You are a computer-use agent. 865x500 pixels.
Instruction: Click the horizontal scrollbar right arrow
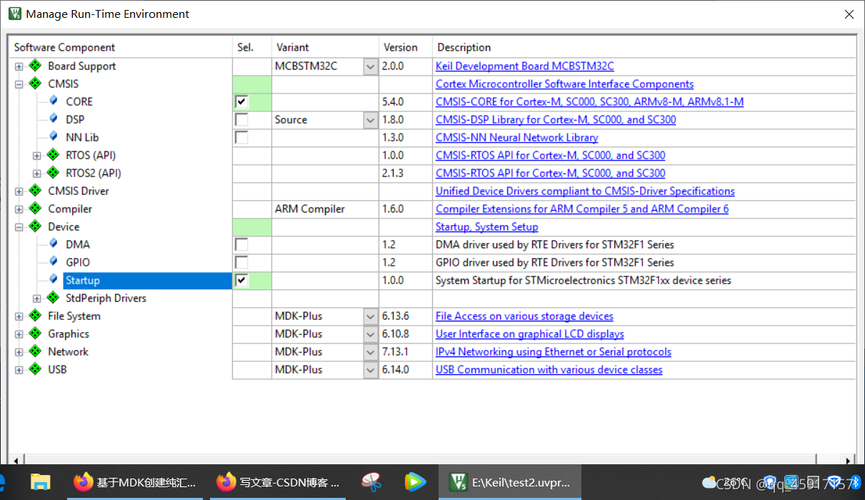[x=848, y=459]
